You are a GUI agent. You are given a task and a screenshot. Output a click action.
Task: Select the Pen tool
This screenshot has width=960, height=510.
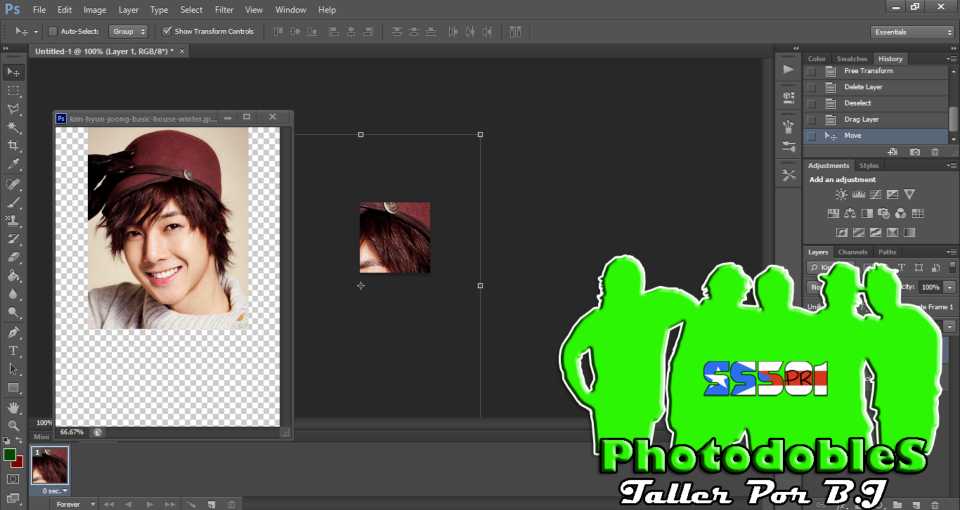(13, 332)
